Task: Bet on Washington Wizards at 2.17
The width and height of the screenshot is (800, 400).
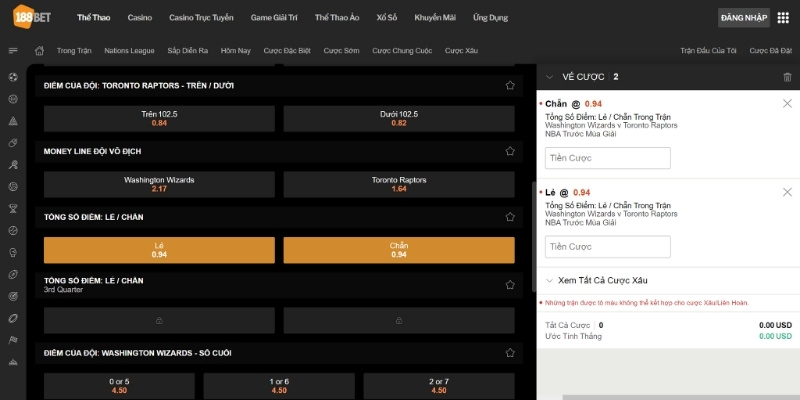Action: [x=159, y=184]
